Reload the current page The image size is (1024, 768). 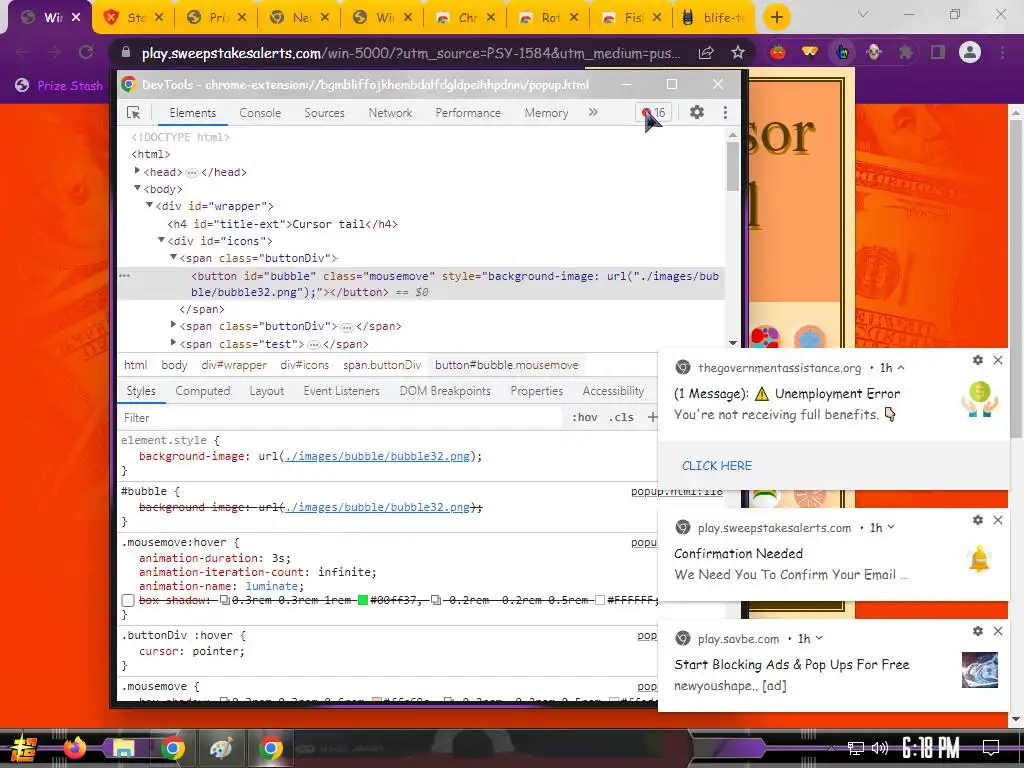click(x=86, y=52)
